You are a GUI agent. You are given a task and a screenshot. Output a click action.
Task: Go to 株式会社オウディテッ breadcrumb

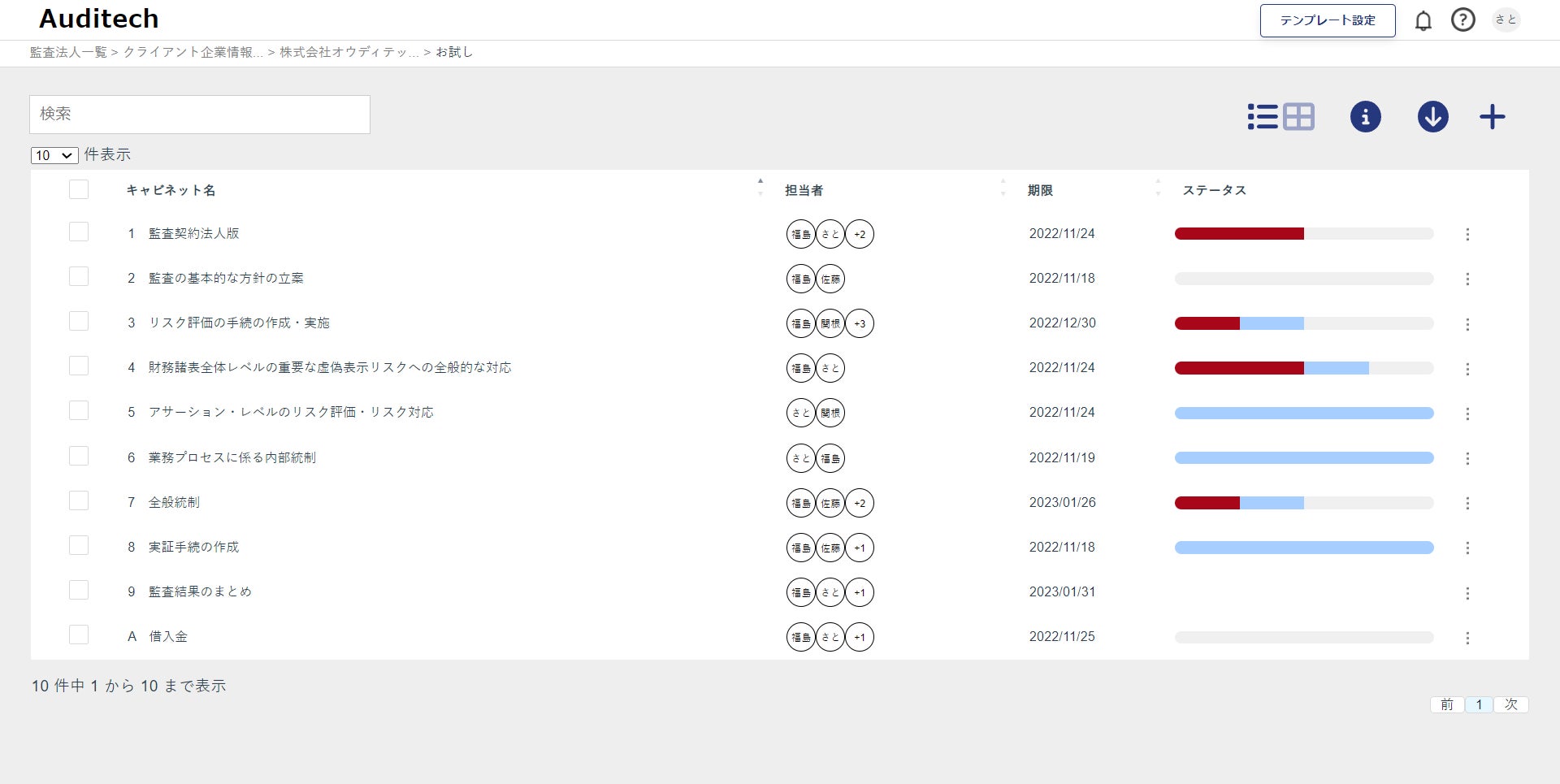coord(349,52)
